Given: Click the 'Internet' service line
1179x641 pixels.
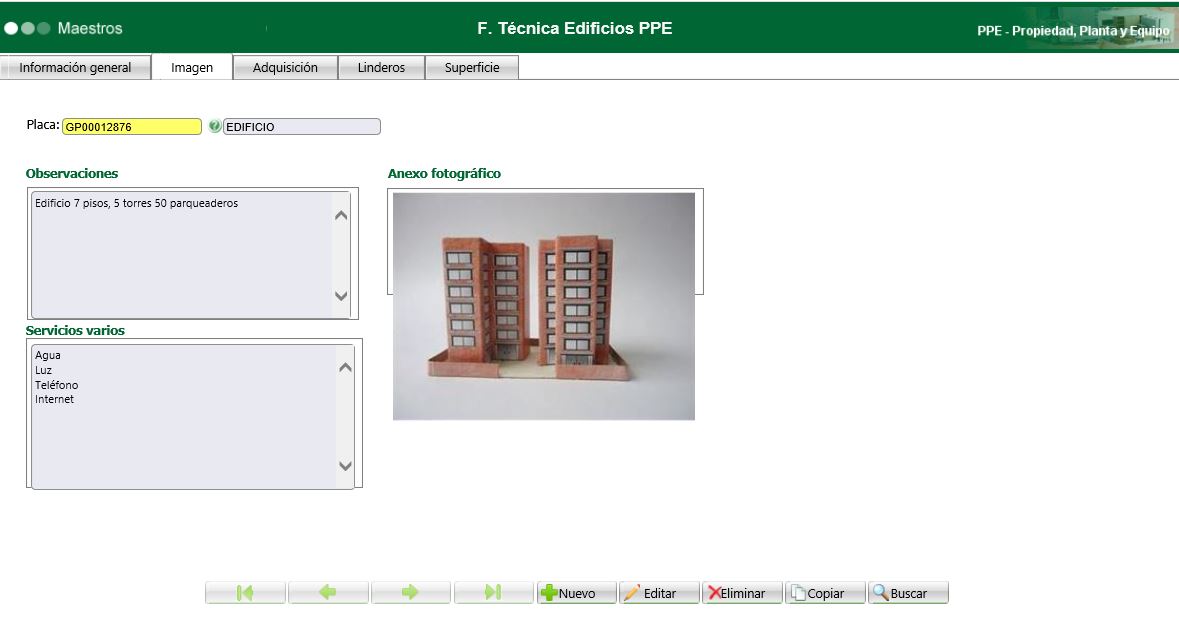Looking at the screenshot, I should tap(54, 399).
